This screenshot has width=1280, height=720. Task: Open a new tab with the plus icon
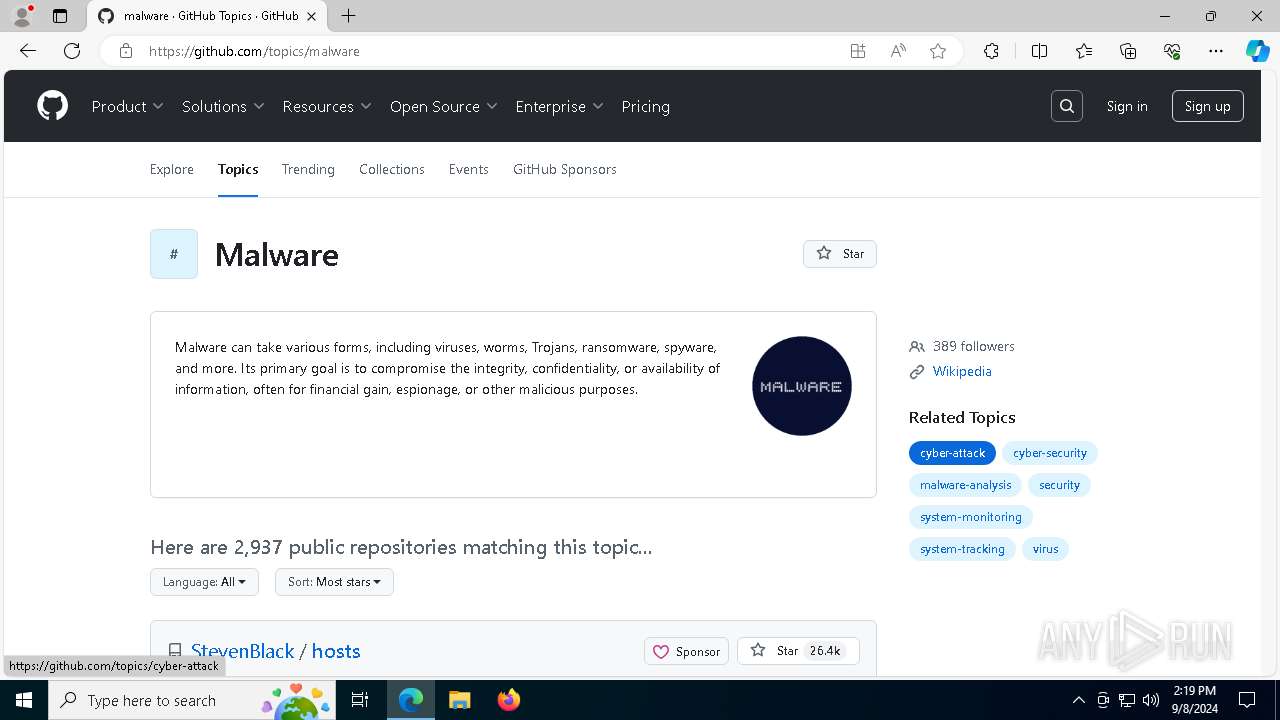point(348,16)
